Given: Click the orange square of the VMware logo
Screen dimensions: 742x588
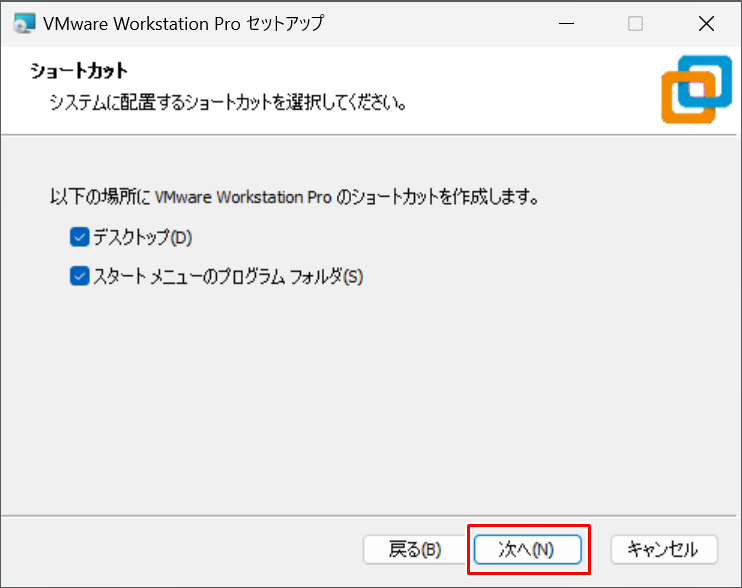Looking at the screenshot, I should [x=685, y=101].
